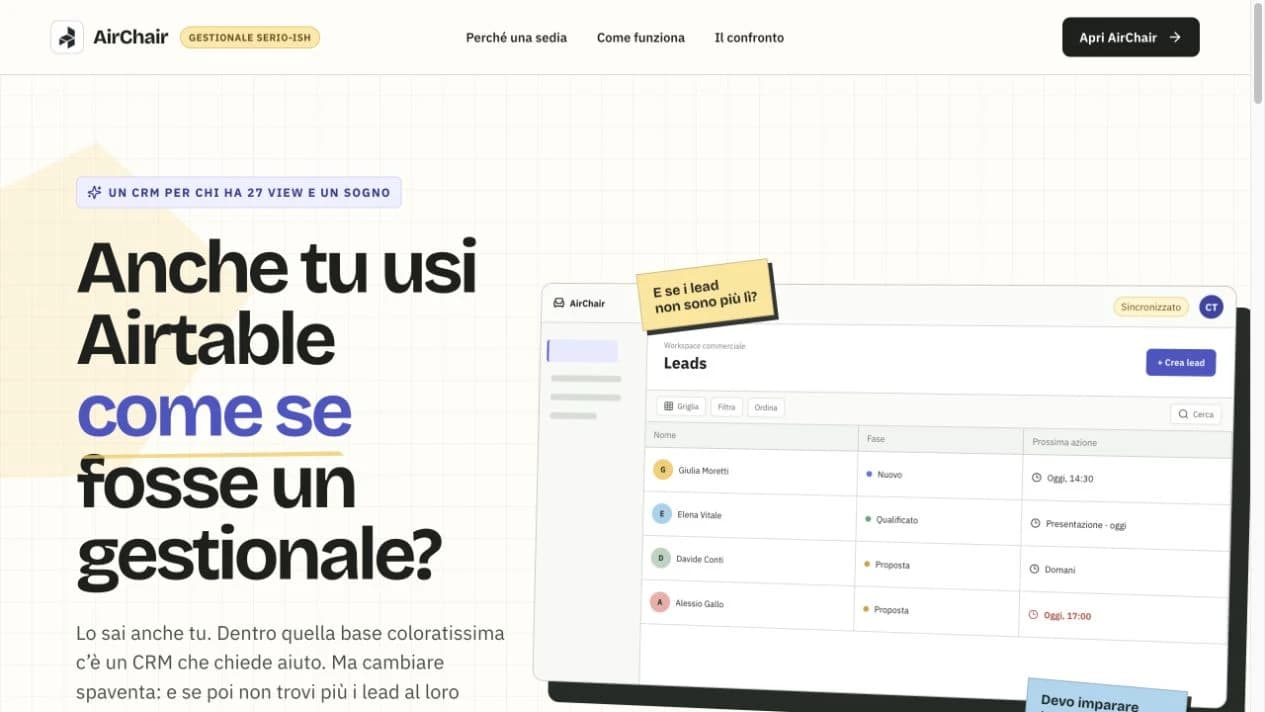
Task: Click the page vertical scrollbar thumb
Action: coord(1258,53)
